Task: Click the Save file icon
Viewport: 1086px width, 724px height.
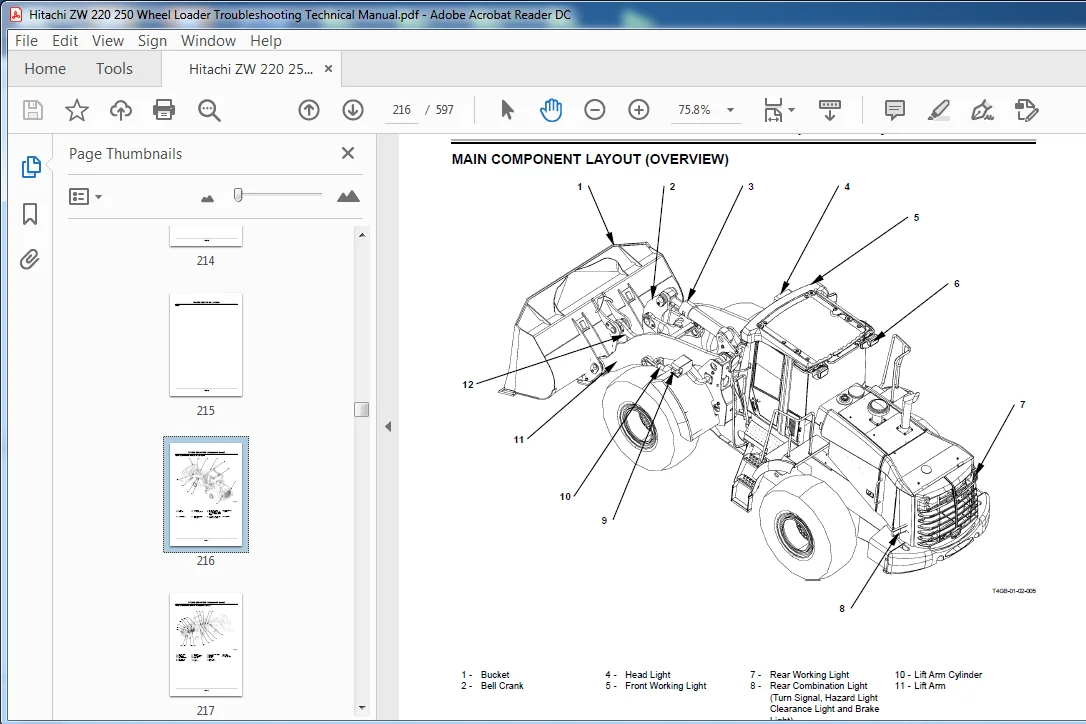Action: click(33, 110)
